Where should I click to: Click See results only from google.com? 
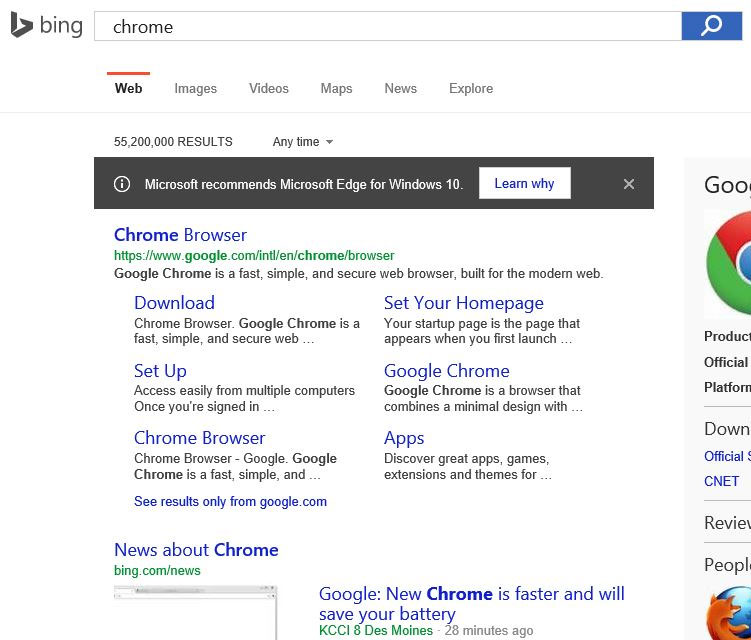[230, 502]
